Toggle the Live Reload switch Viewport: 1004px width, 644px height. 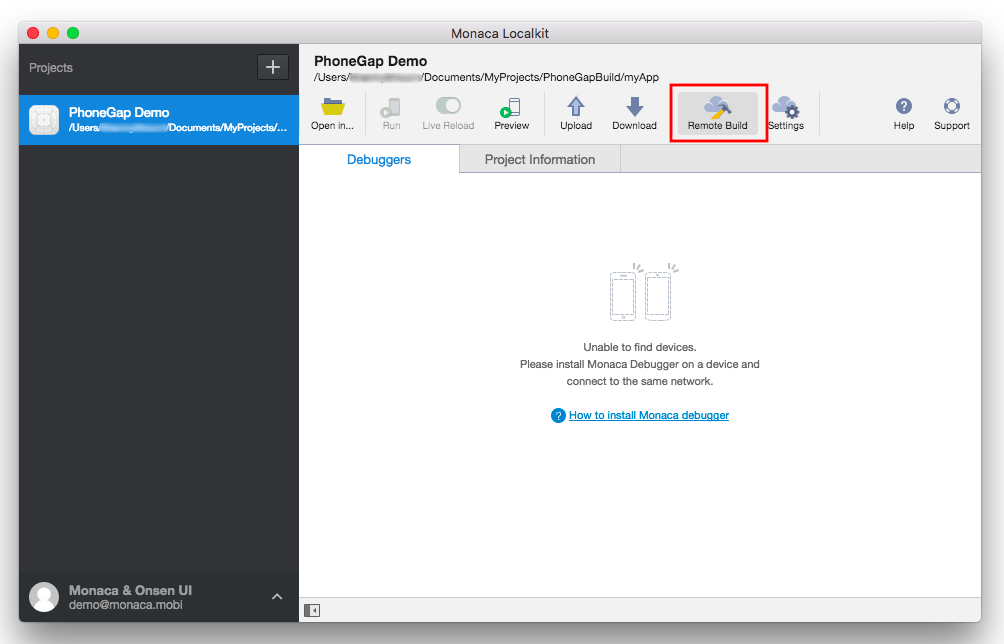[x=448, y=106]
